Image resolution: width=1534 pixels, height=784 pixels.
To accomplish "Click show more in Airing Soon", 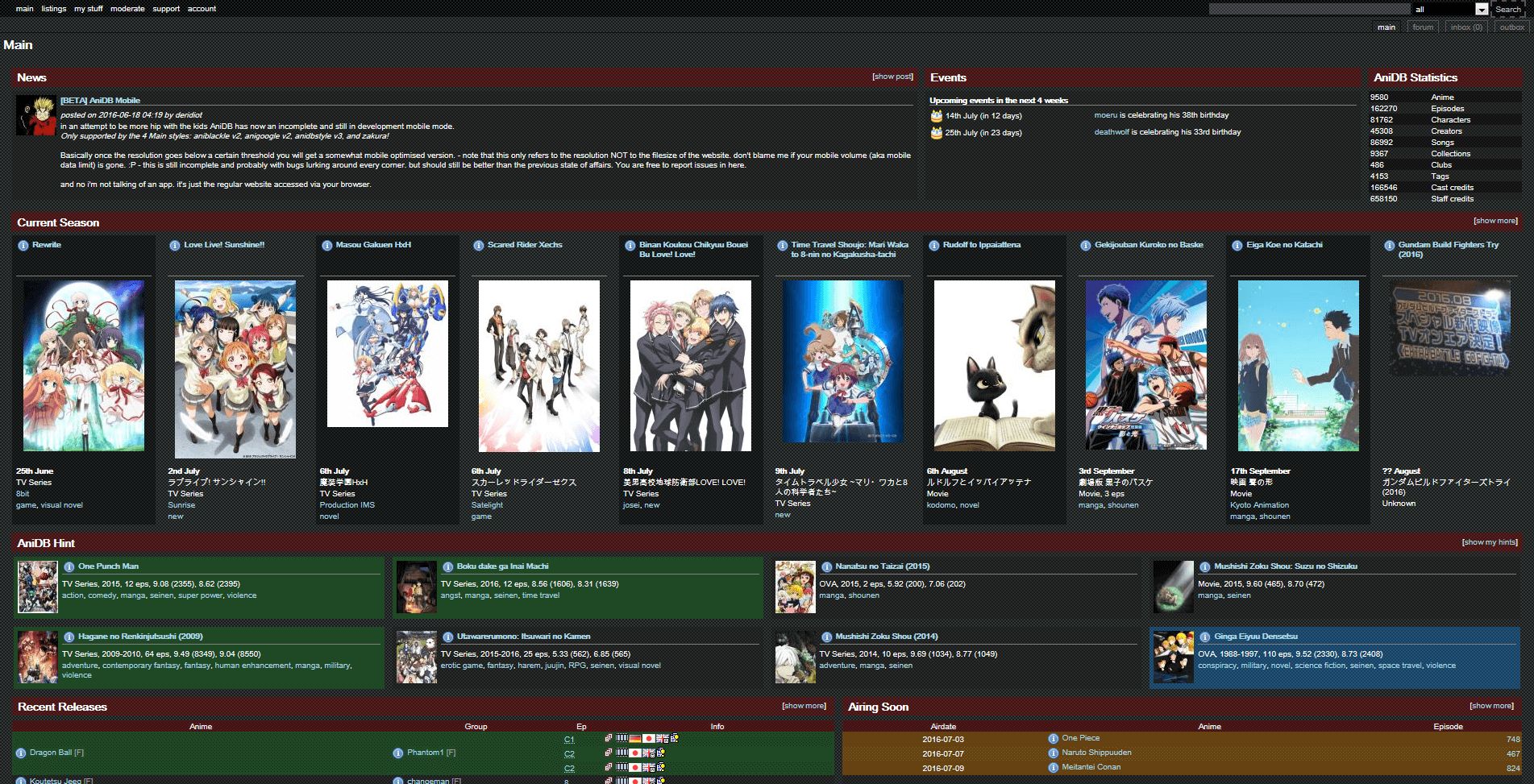I will click(1491, 706).
